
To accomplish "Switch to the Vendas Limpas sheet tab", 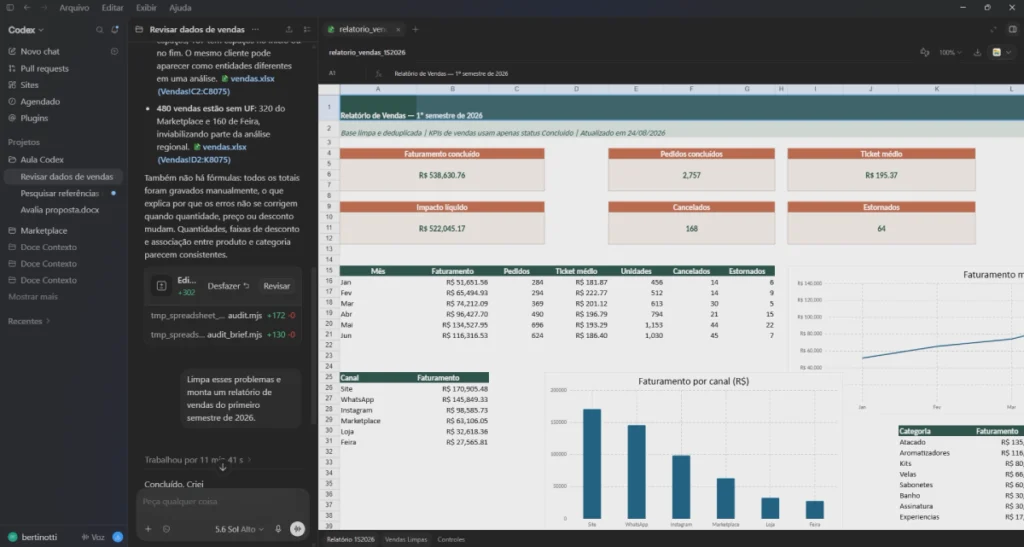I will [406, 540].
